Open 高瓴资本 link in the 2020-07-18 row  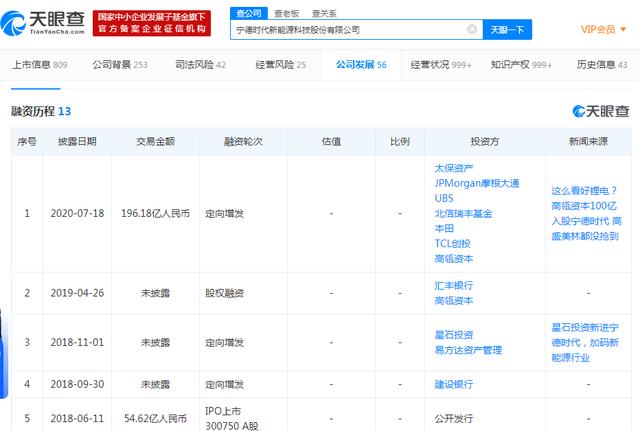(x=454, y=259)
